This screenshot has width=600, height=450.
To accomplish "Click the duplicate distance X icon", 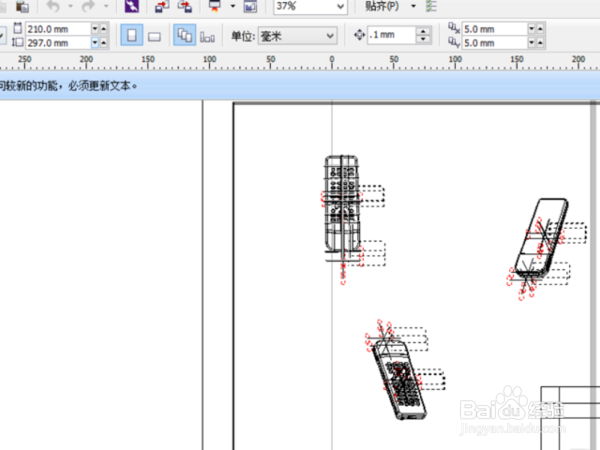I will [454, 28].
